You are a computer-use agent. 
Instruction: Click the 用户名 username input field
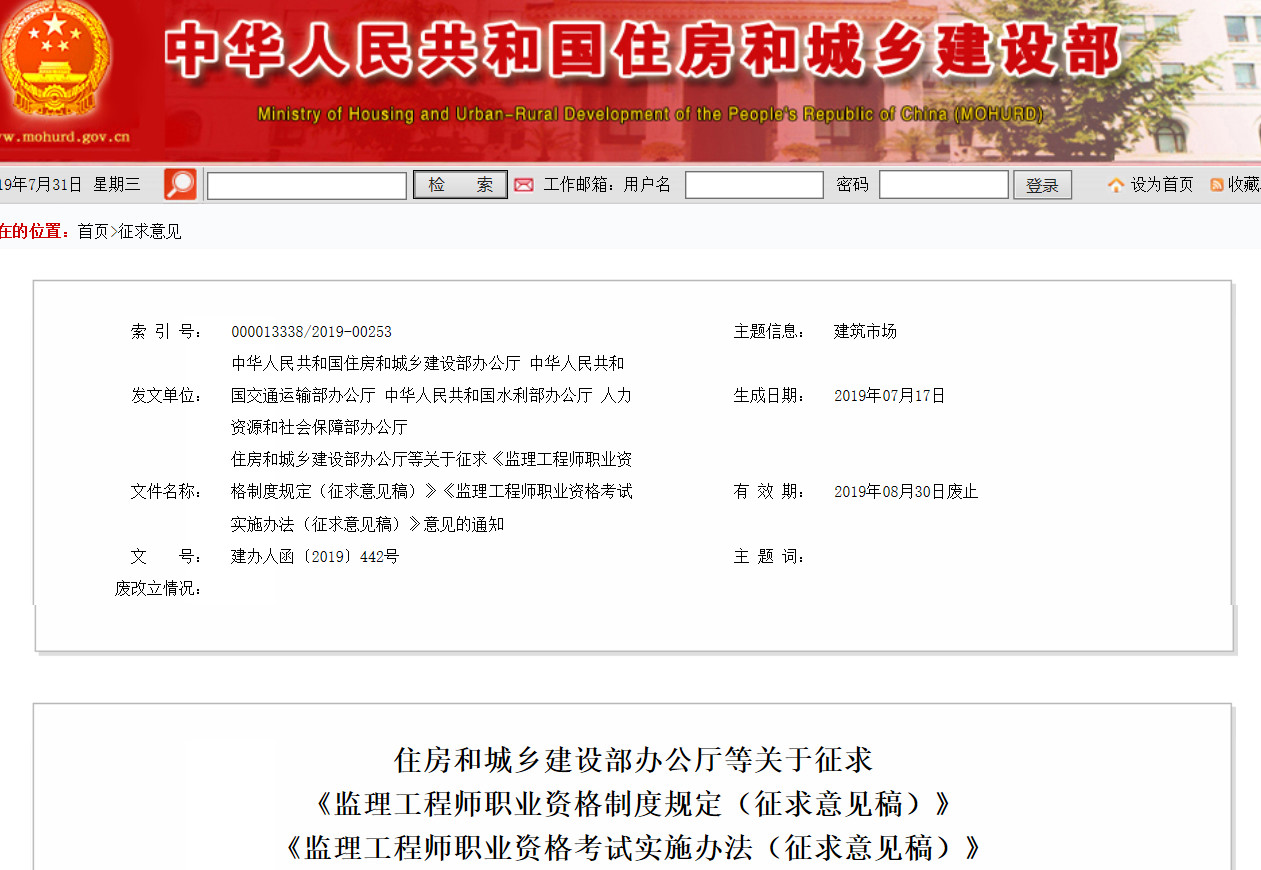point(754,185)
